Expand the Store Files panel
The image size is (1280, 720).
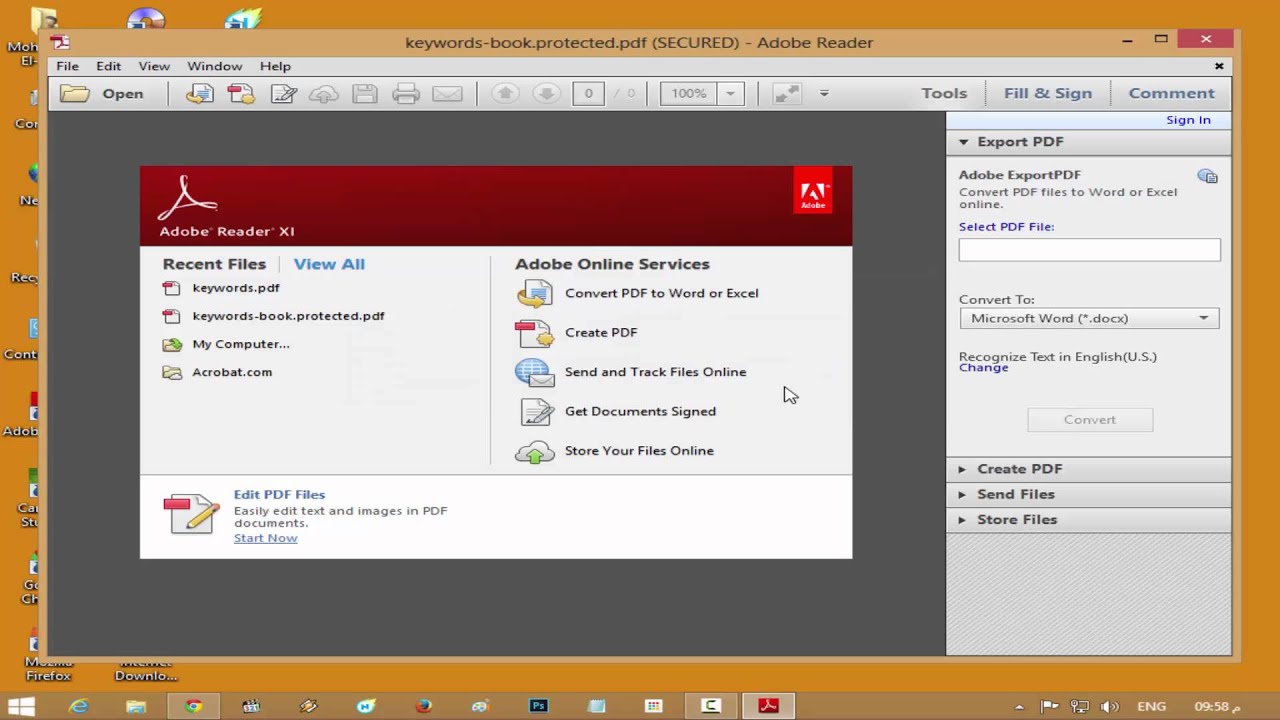coord(962,520)
